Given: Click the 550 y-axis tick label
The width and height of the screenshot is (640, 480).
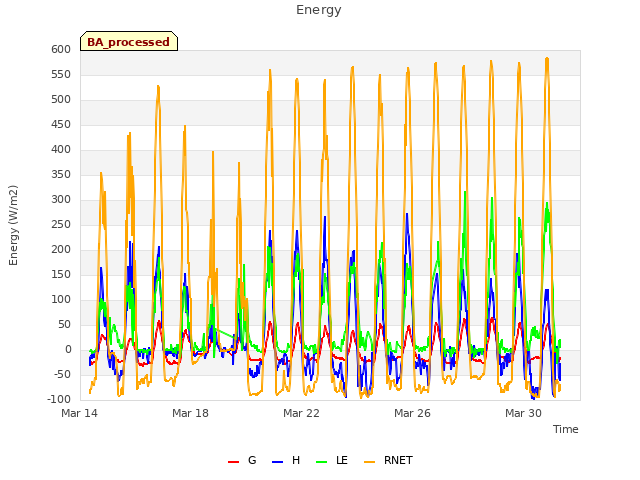Looking at the screenshot, I should click(61, 75).
